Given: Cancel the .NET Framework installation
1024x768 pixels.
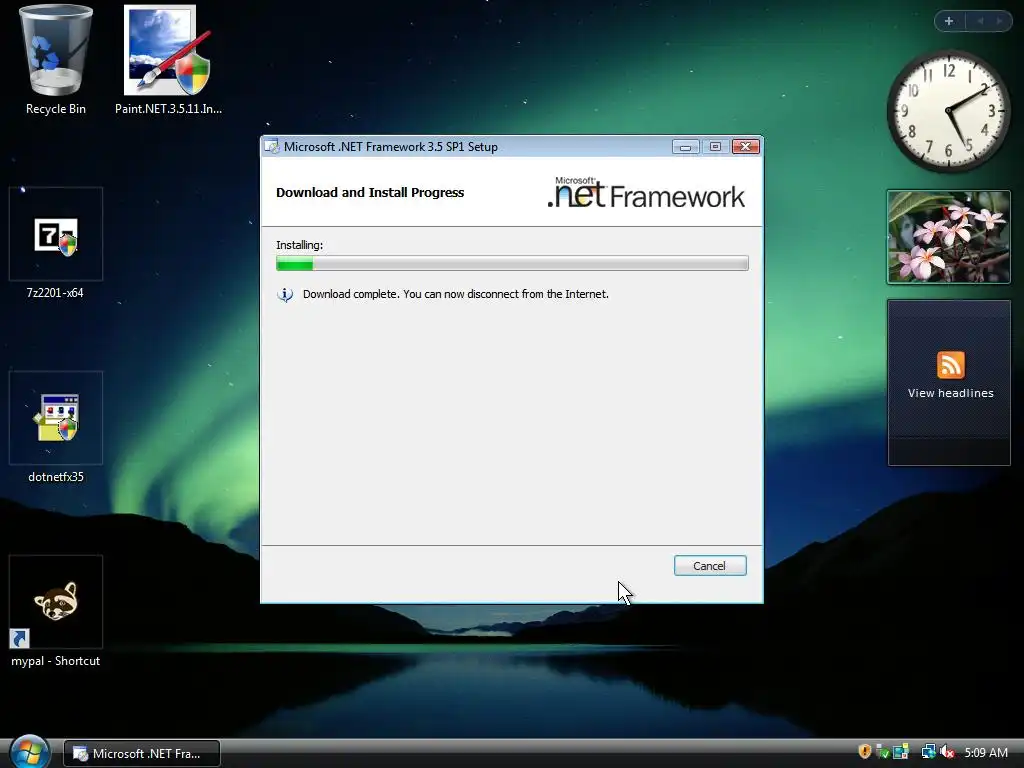Looking at the screenshot, I should [x=710, y=566].
